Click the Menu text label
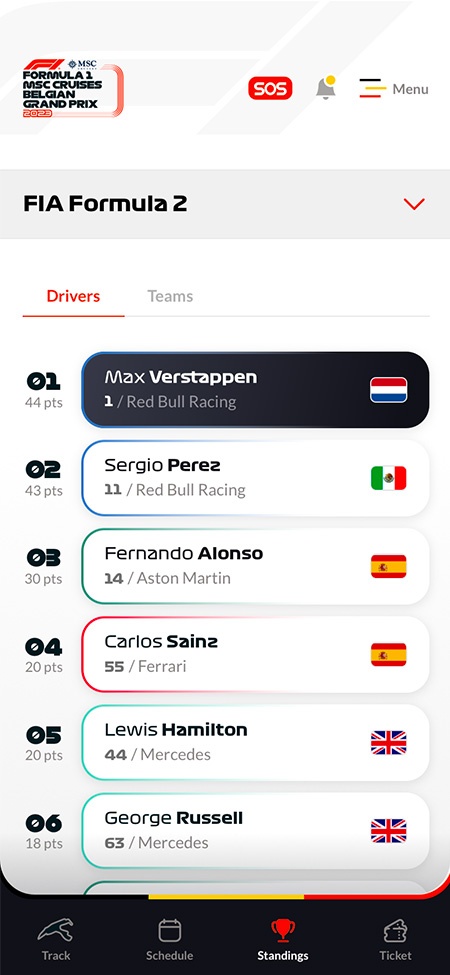 click(x=410, y=89)
